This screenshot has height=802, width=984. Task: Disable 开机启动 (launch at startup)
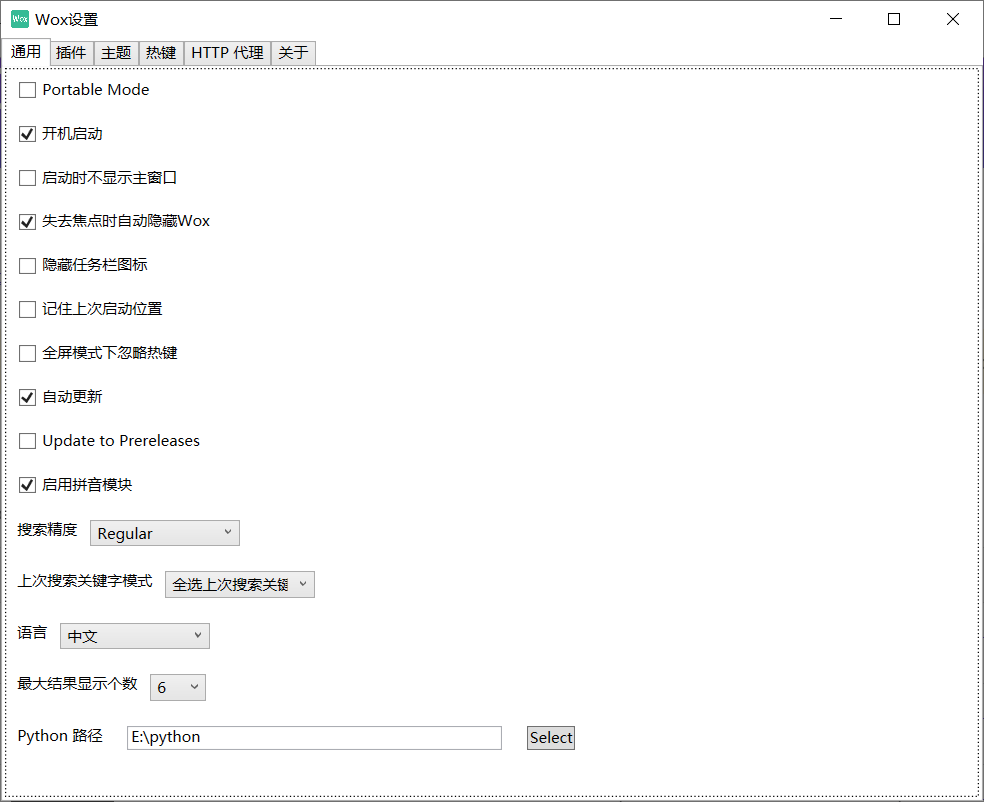(27, 133)
